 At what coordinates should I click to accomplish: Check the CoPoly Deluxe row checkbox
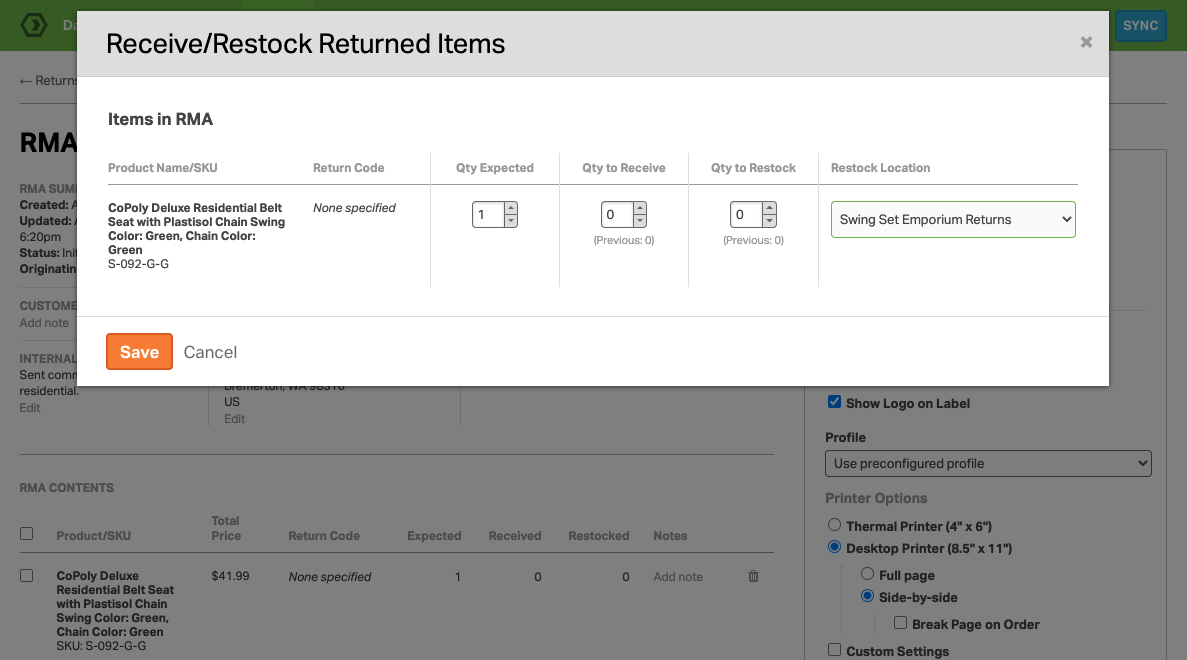26,575
